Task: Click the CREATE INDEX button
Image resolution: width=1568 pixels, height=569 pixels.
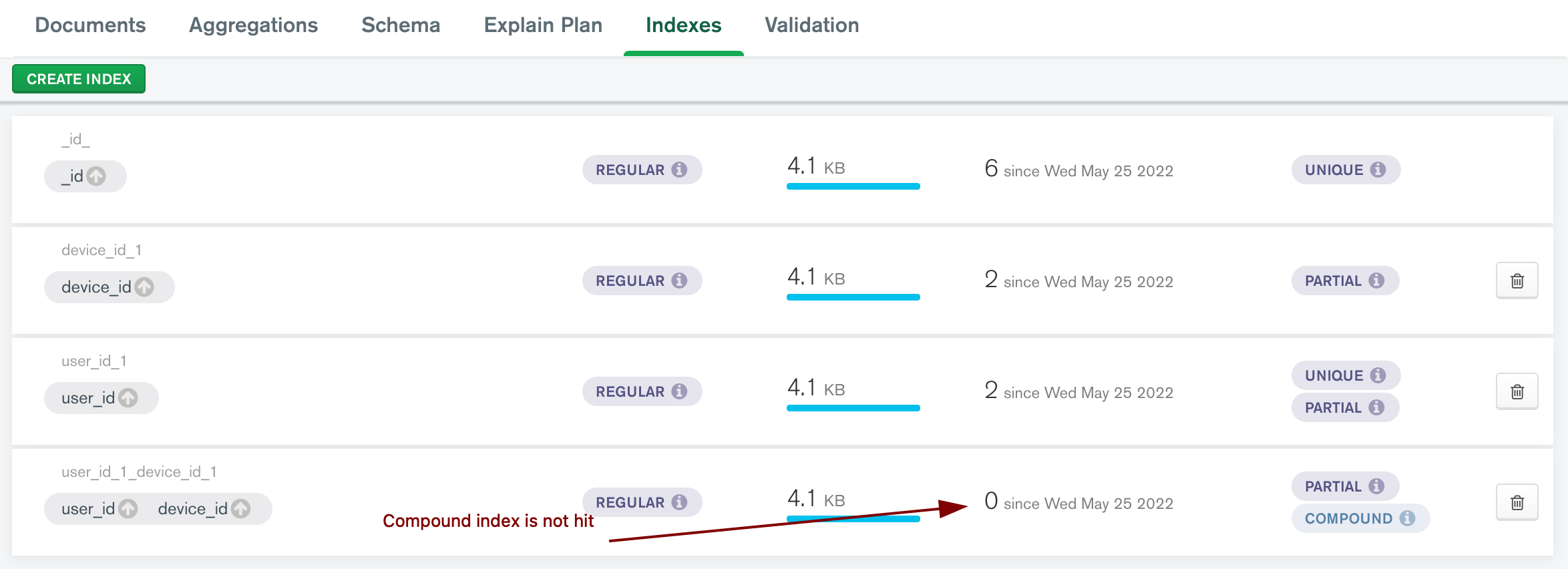Action: [79, 79]
